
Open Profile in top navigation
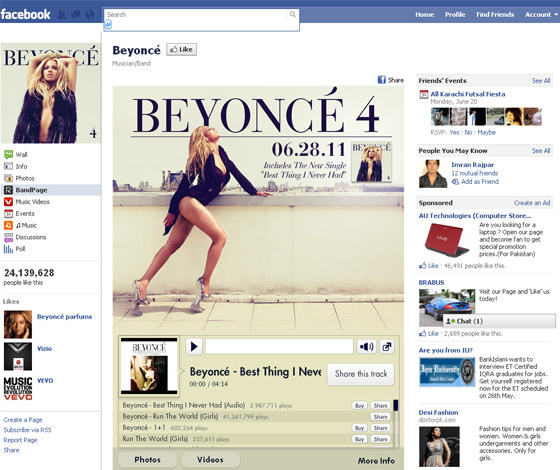[455, 15]
